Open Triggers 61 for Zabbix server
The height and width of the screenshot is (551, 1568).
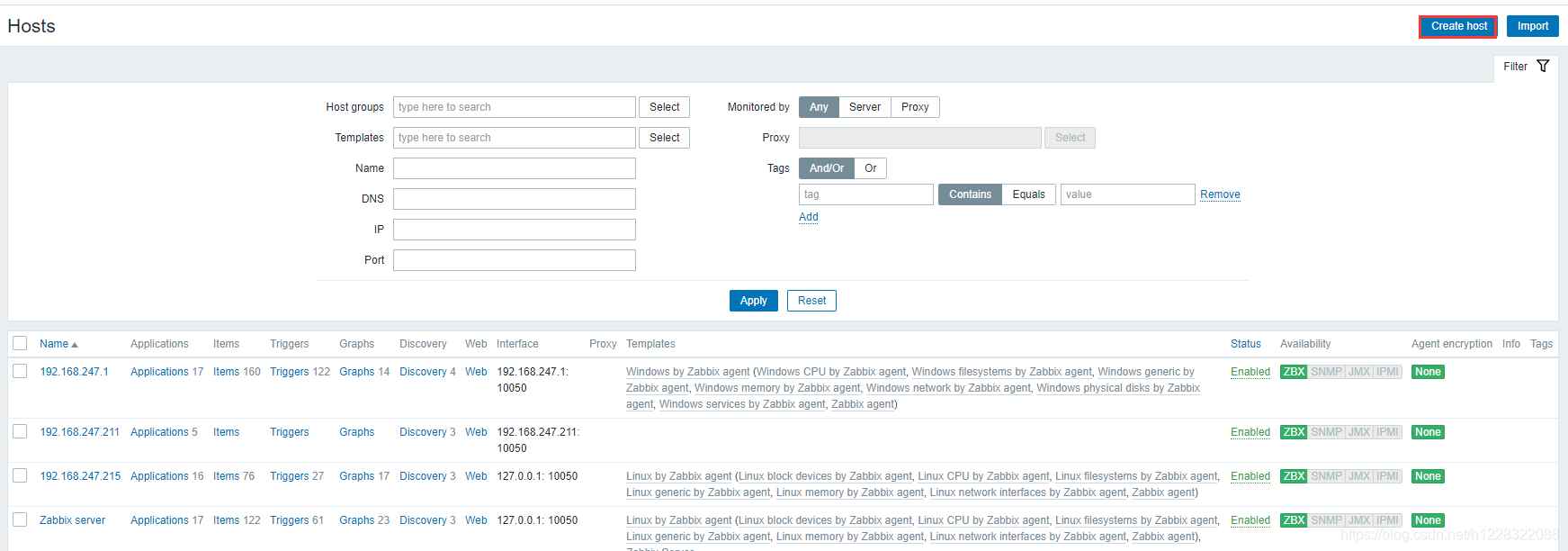(290, 520)
